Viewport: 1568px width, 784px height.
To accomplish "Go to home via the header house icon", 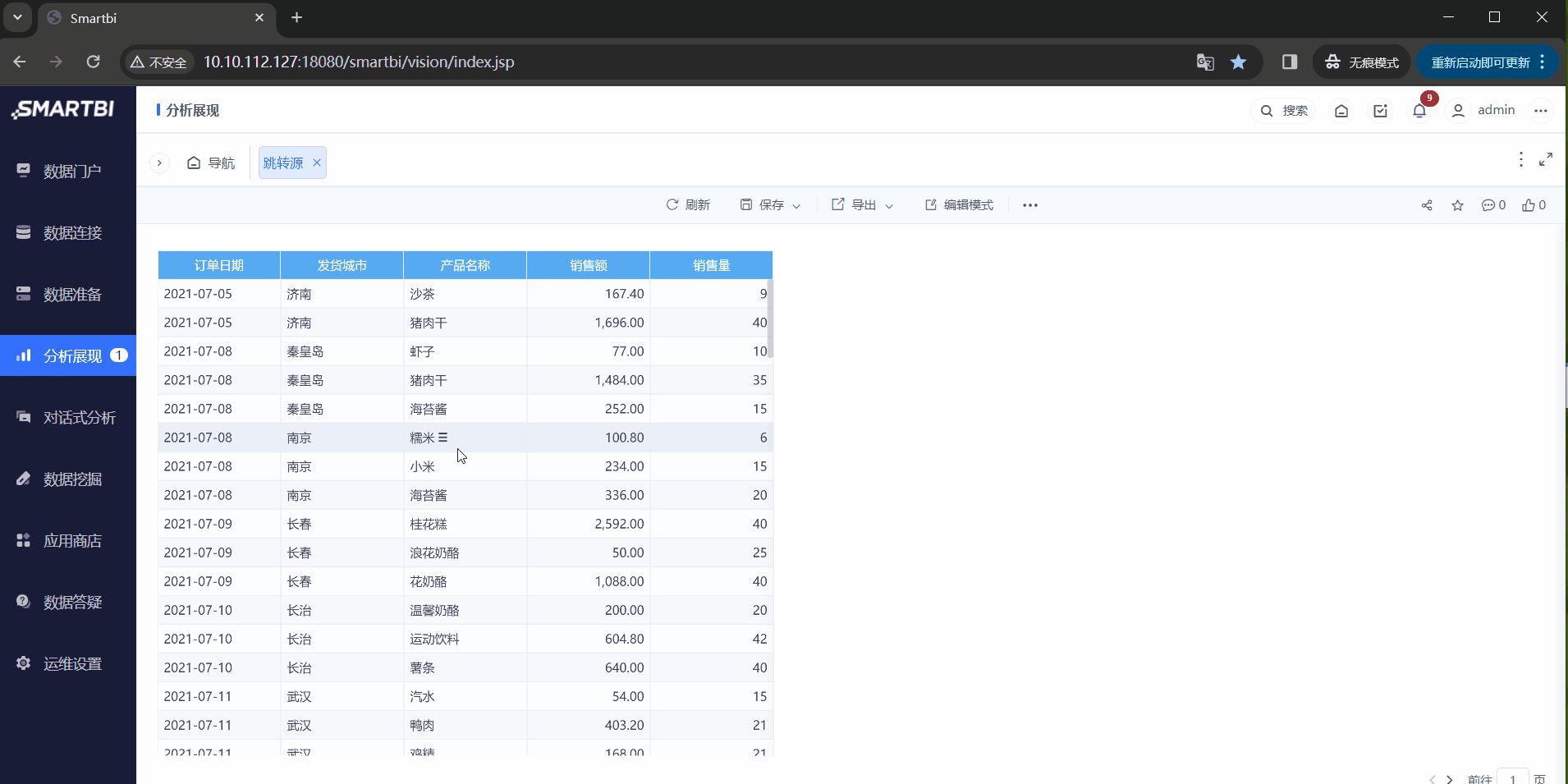I will (x=1341, y=110).
